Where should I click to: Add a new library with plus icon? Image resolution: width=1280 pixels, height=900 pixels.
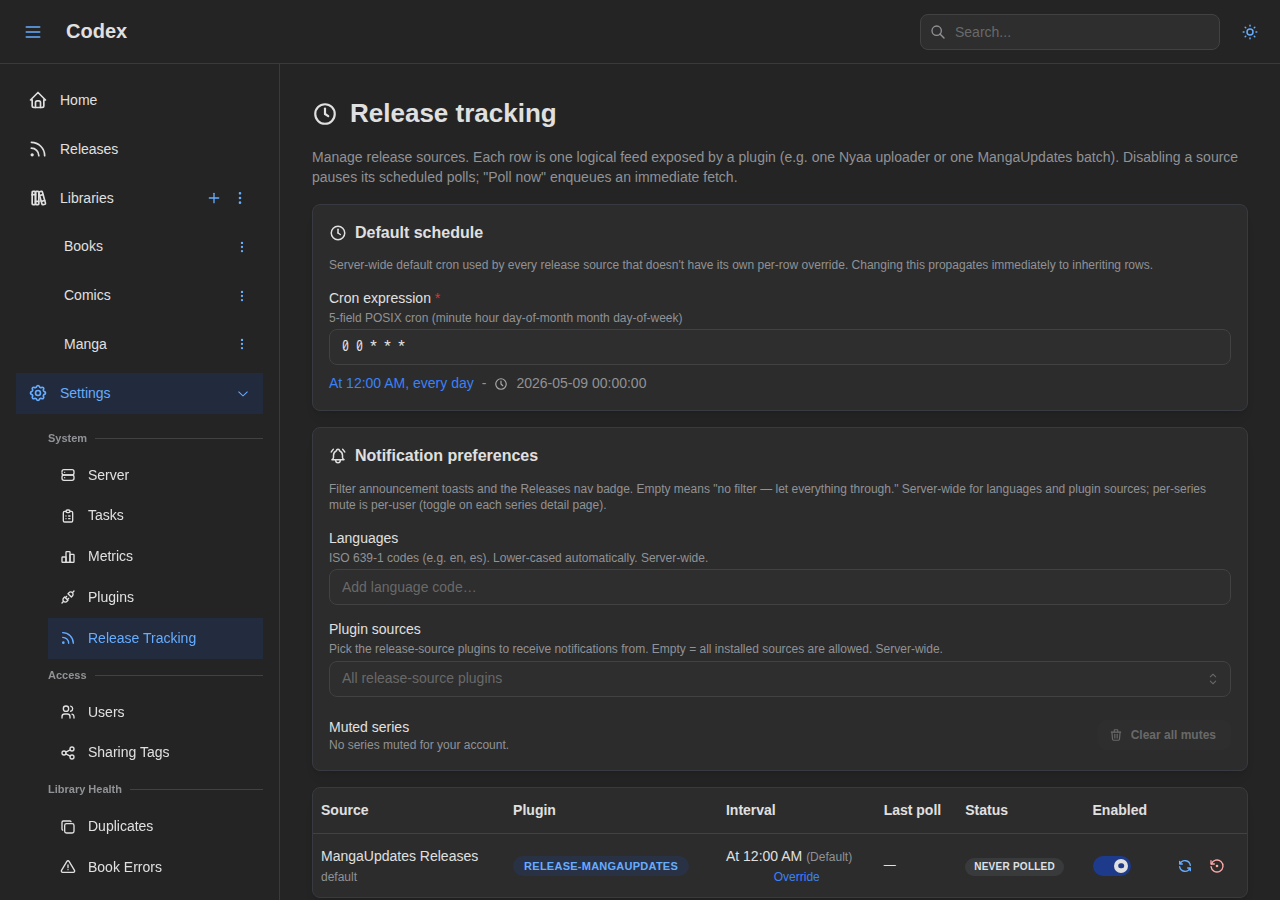tap(213, 198)
